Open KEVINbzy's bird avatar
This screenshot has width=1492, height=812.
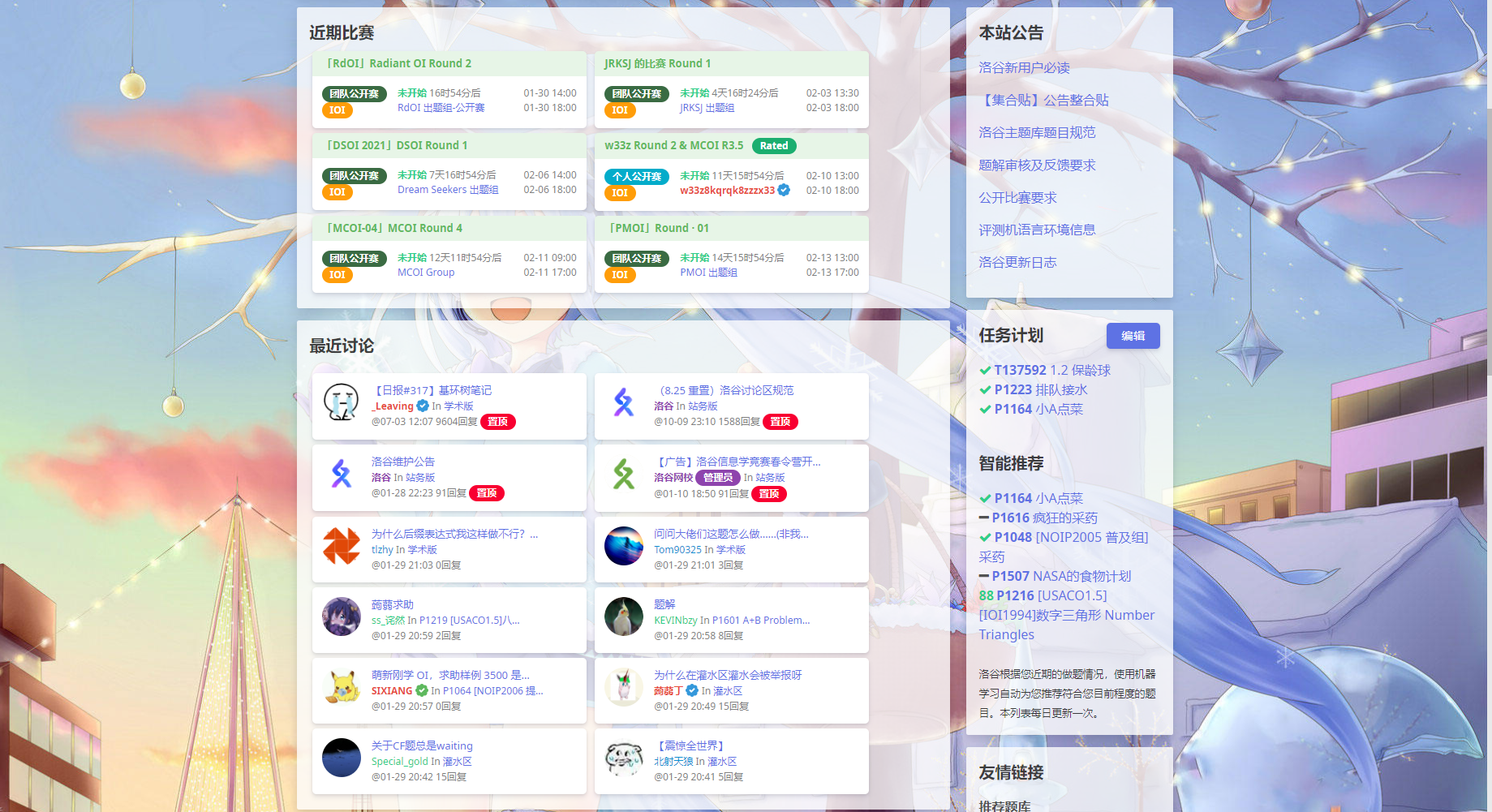[x=623, y=617]
